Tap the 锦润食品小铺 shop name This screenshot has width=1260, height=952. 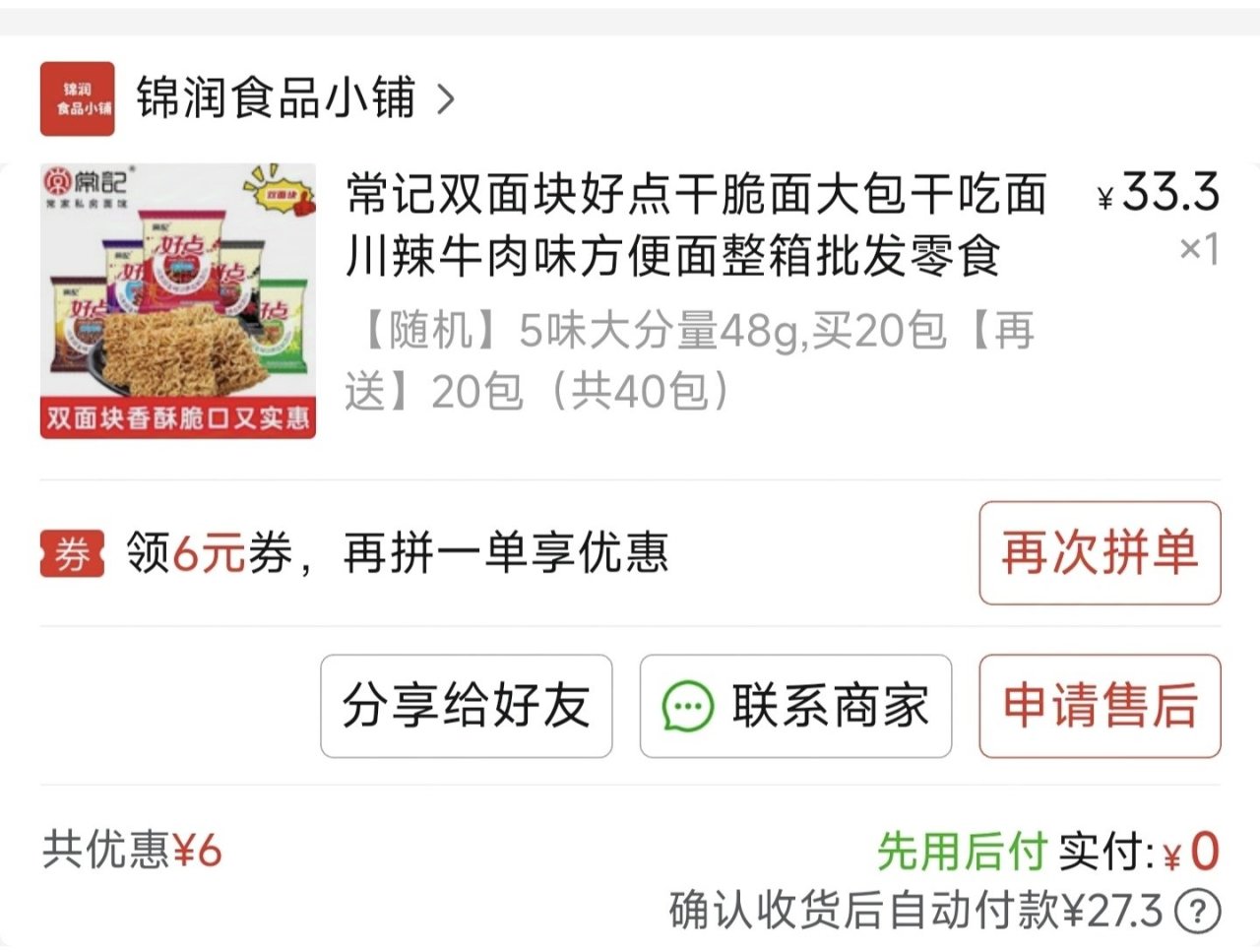click(276, 98)
